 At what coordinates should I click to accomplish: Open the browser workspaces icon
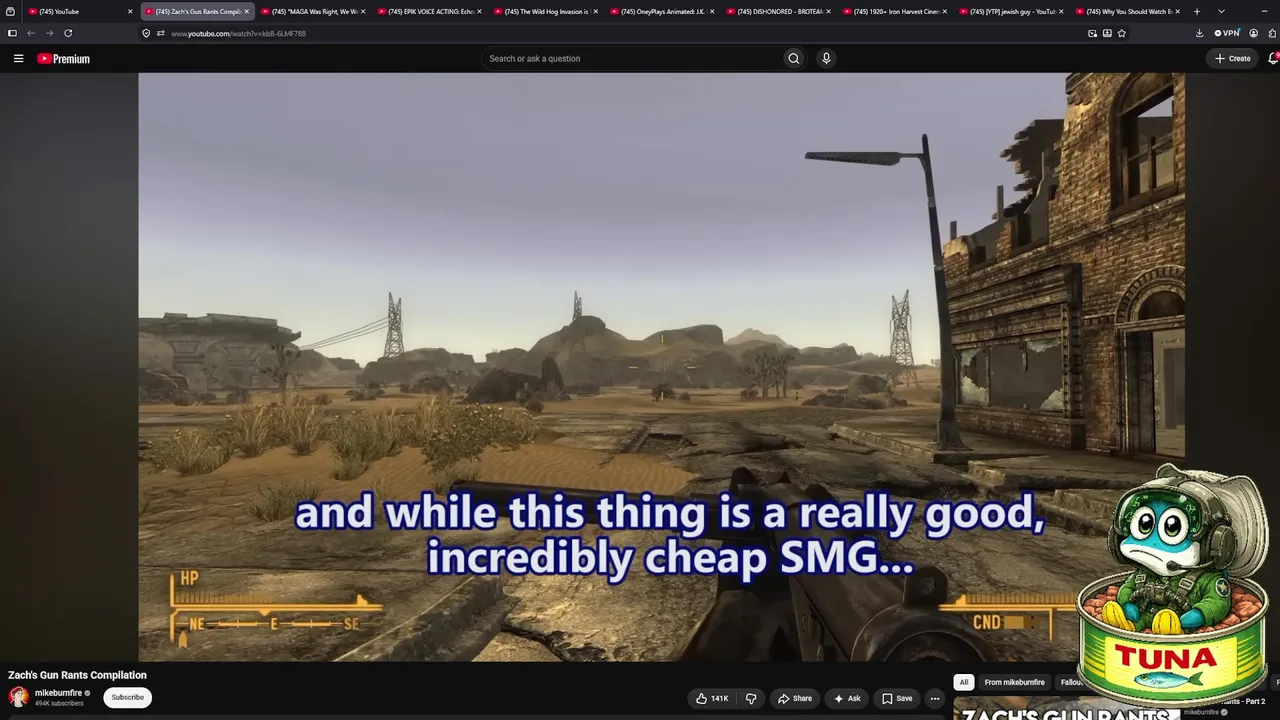[10, 11]
